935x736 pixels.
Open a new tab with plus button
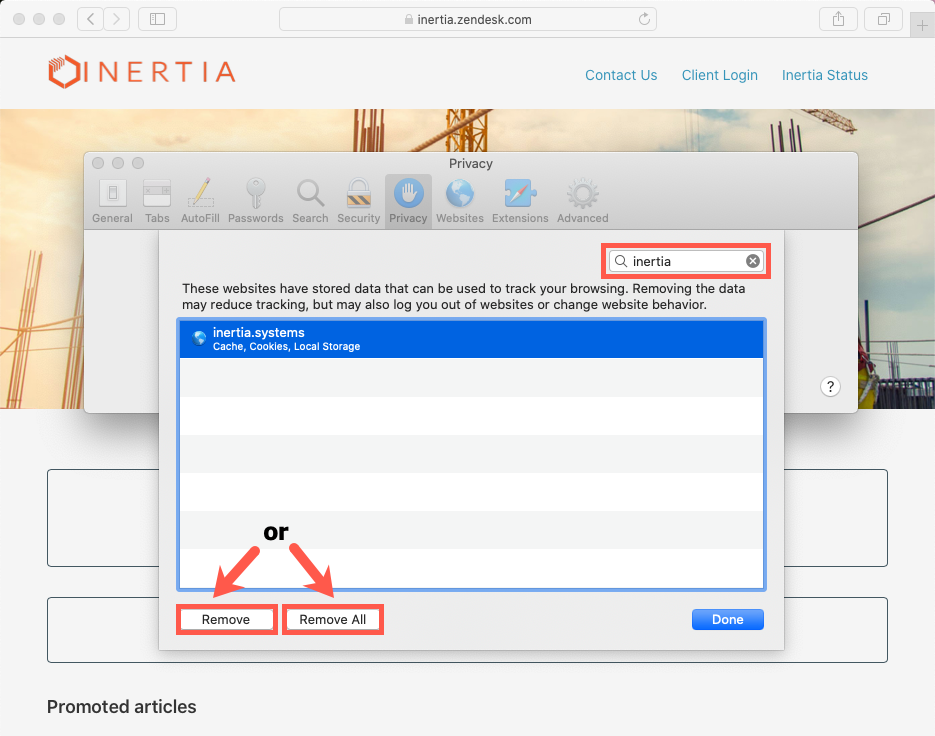tap(922, 26)
